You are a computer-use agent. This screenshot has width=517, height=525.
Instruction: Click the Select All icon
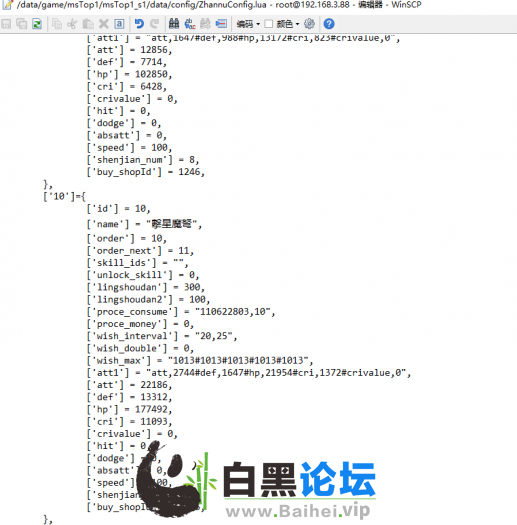120,24
